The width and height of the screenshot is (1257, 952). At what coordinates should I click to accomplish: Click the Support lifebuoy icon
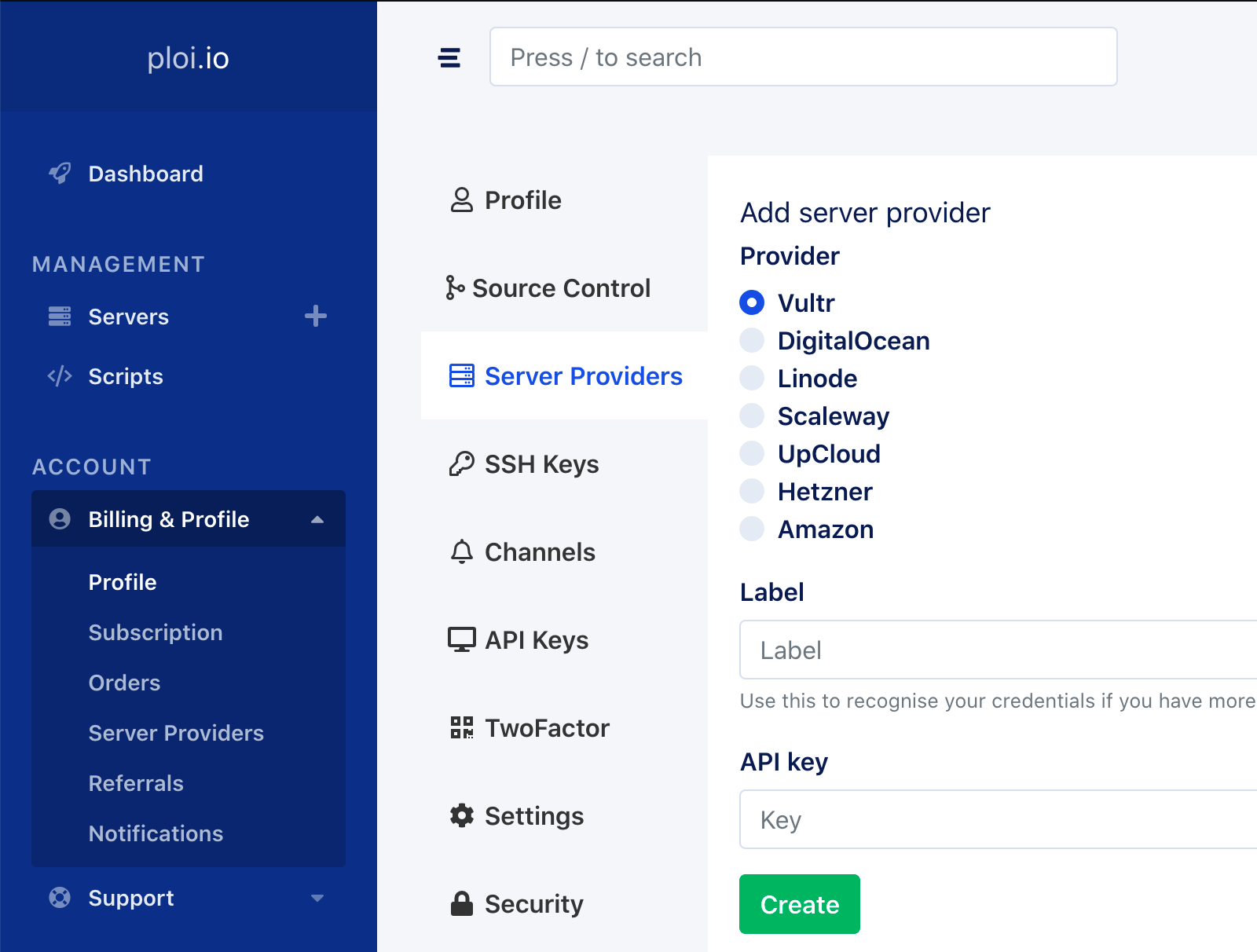tap(60, 898)
